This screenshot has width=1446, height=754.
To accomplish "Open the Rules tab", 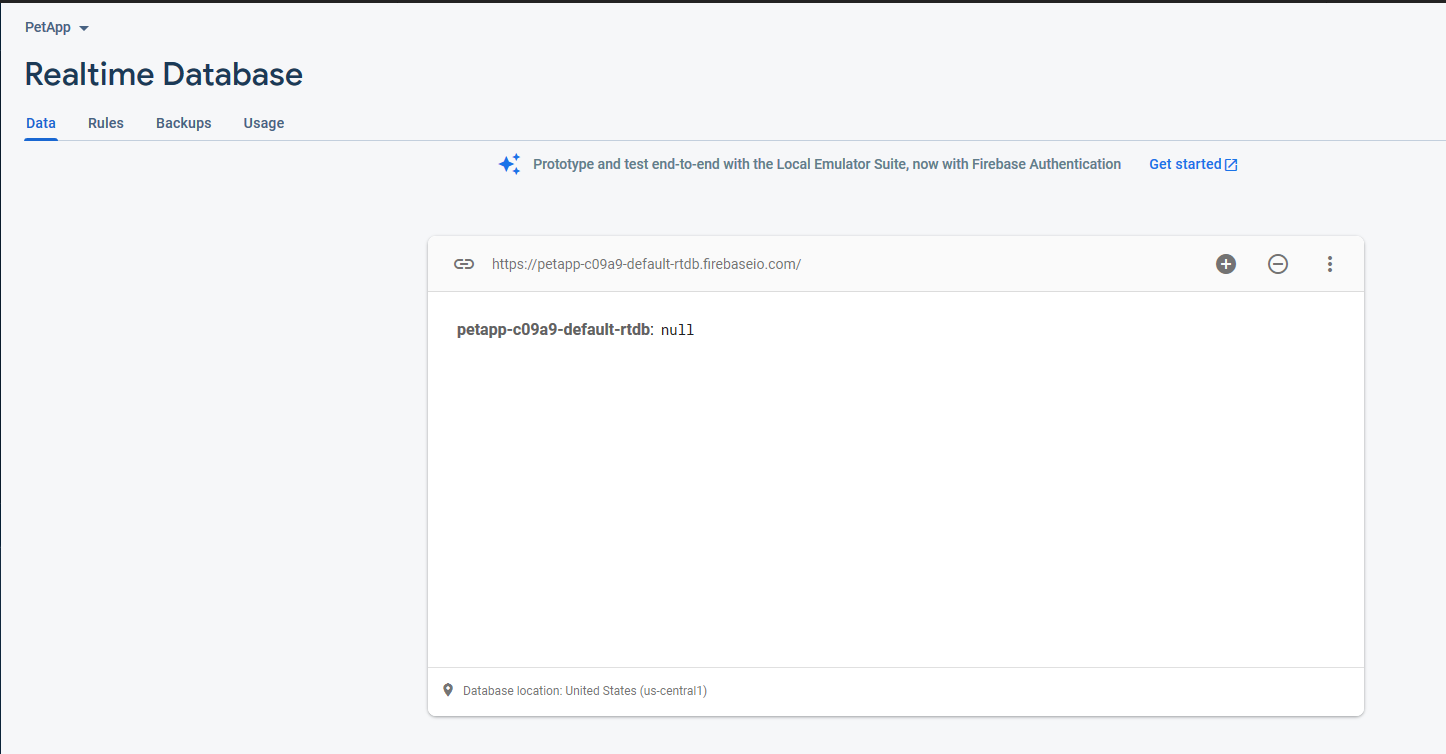I will (106, 123).
